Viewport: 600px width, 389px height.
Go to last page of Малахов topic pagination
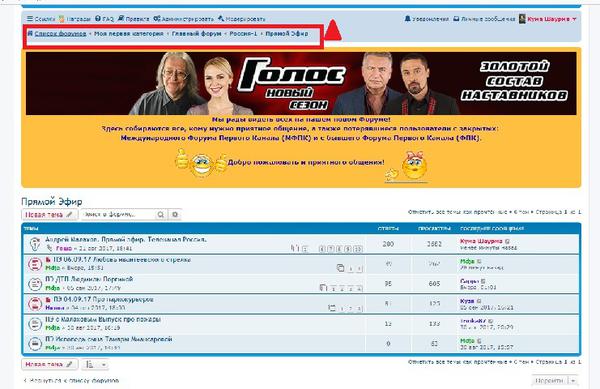pos(358,249)
